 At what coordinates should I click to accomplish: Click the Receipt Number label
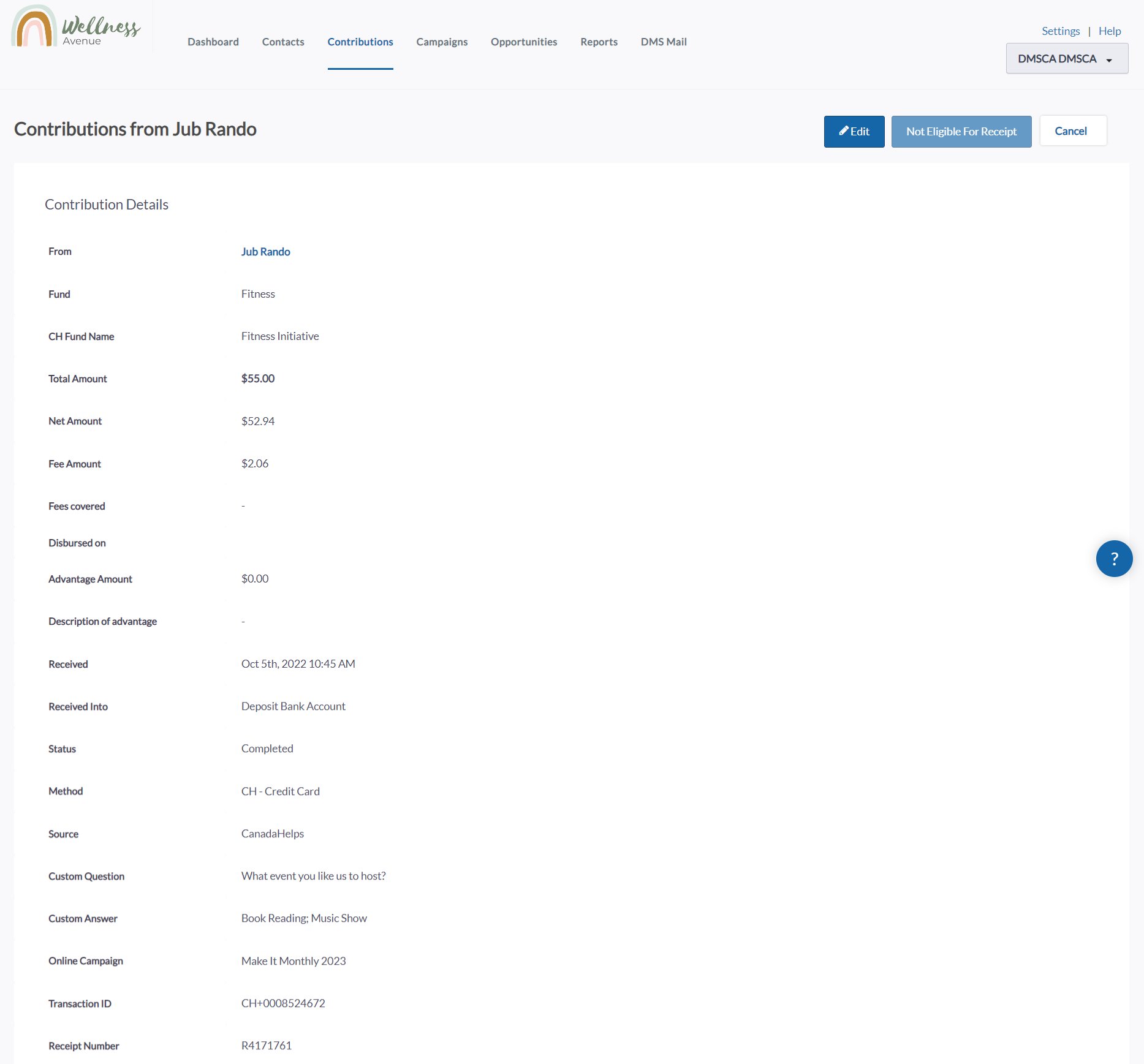click(84, 1046)
